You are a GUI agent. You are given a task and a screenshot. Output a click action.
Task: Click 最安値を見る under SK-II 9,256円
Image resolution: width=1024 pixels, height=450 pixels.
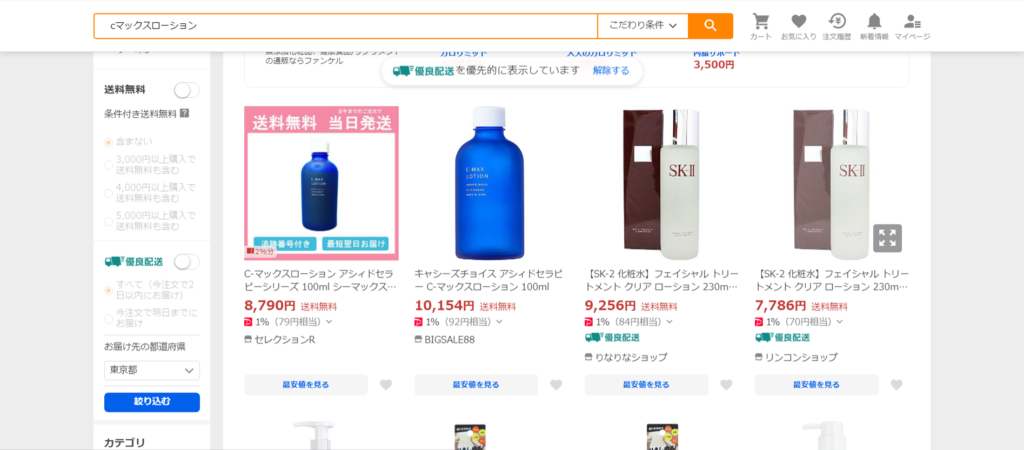(646, 385)
